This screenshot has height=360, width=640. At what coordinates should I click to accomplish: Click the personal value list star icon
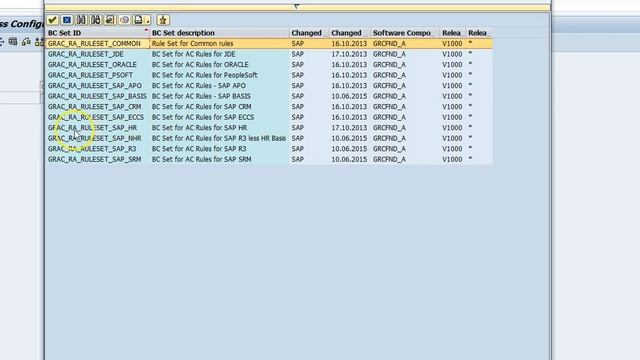pyautogui.click(x=163, y=20)
